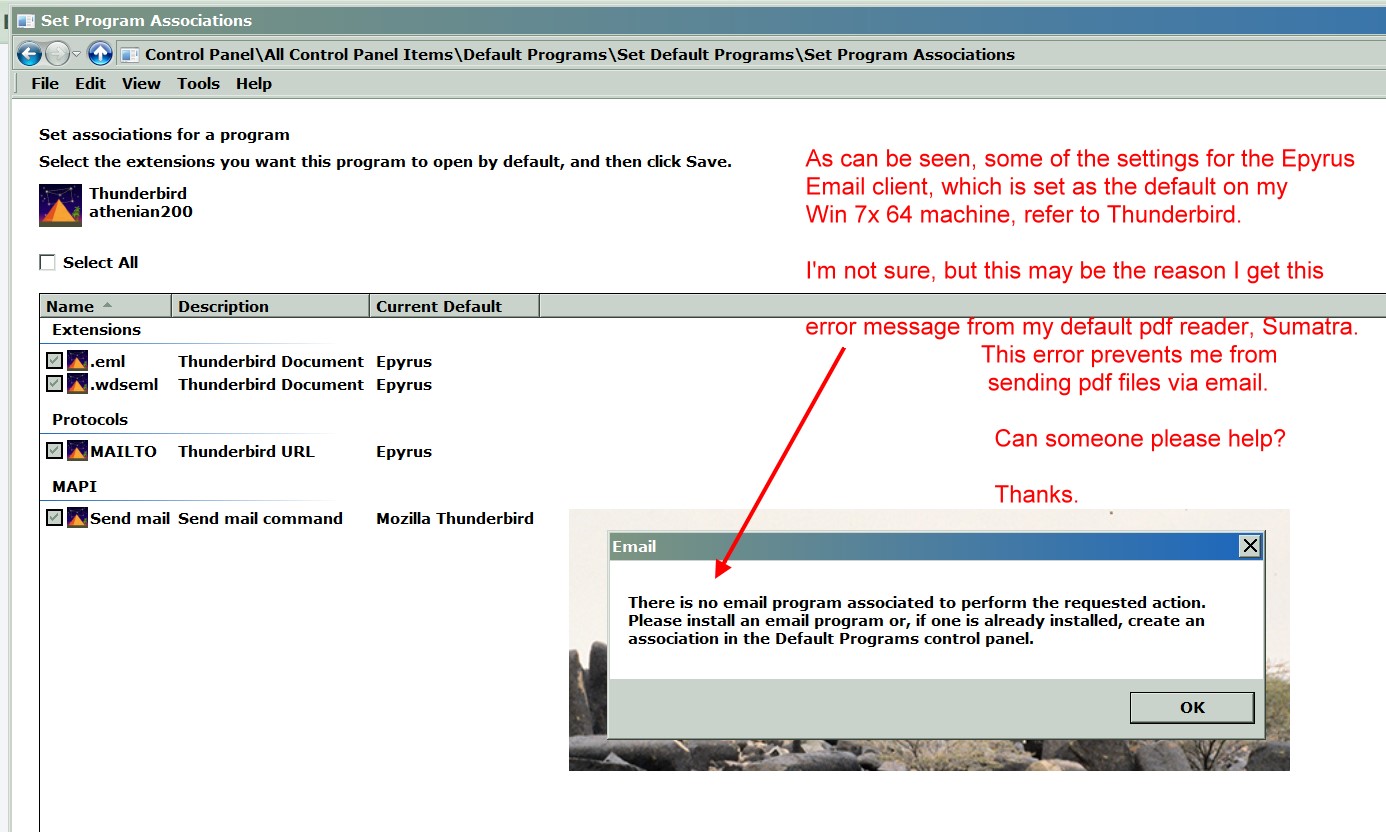Click OK in the Email dialog
1386x832 pixels.
pyautogui.click(x=1192, y=708)
